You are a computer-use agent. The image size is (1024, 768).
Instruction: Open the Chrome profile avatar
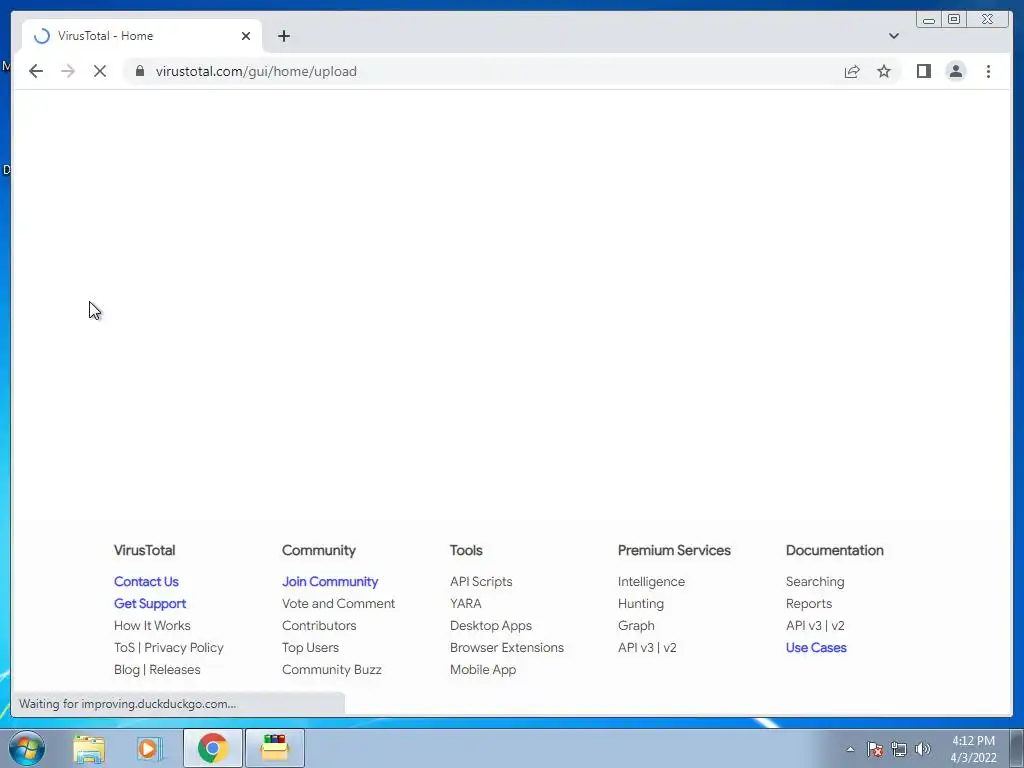tap(955, 71)
